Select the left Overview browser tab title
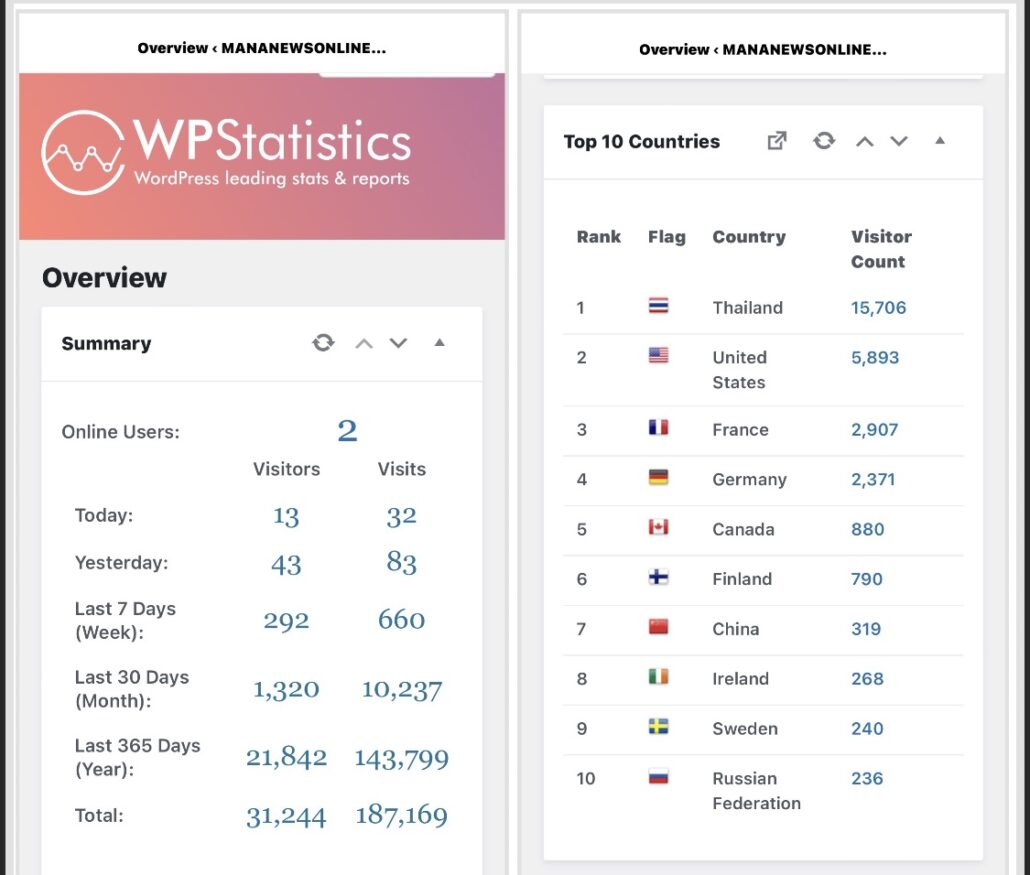Screen dimensions: 1030x875 tap(262, 49)
